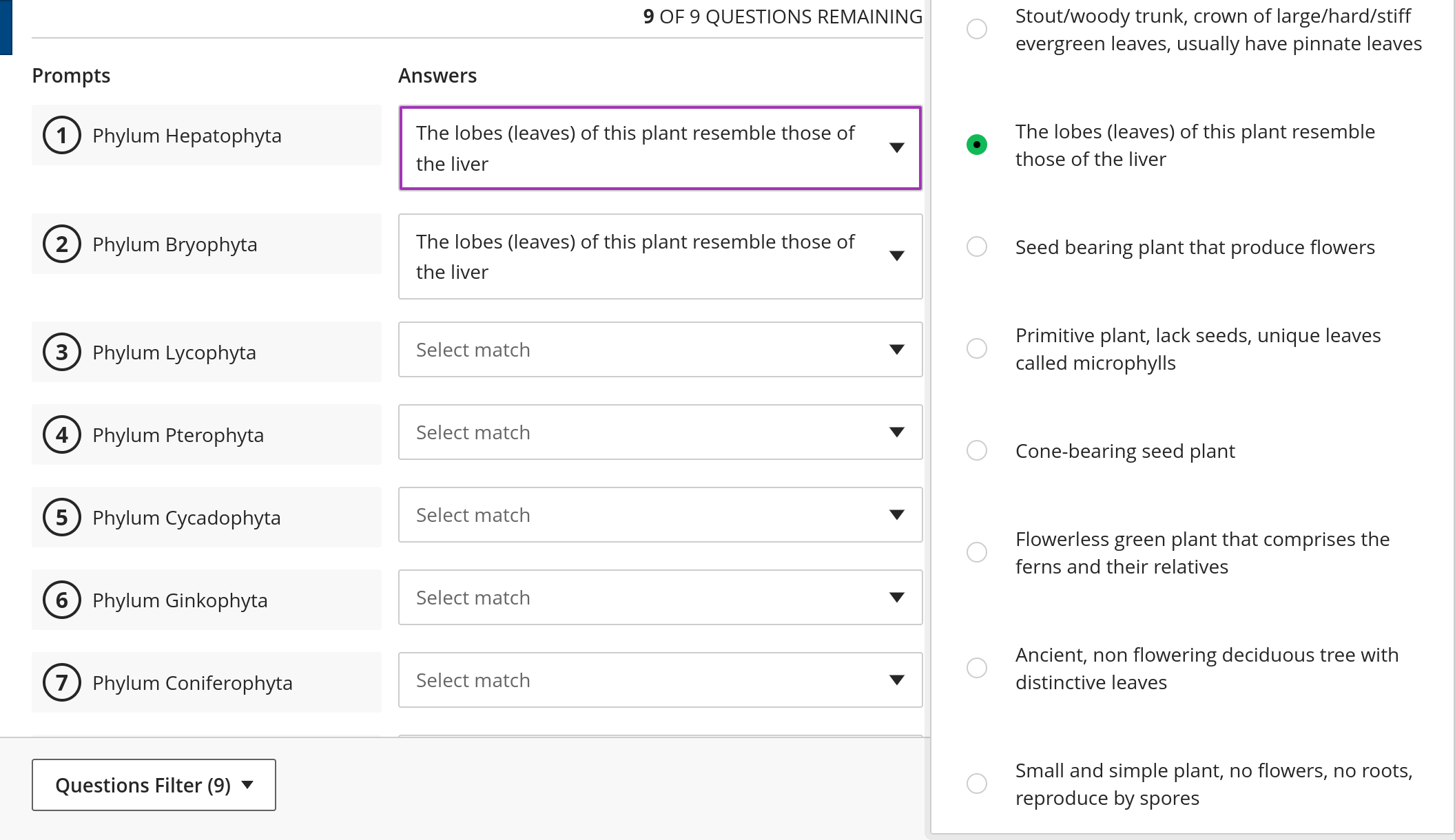The image size is (1455, 840).
Task: Expand the Phylum Pterophyta Select match dropdown
Action: 660,432
